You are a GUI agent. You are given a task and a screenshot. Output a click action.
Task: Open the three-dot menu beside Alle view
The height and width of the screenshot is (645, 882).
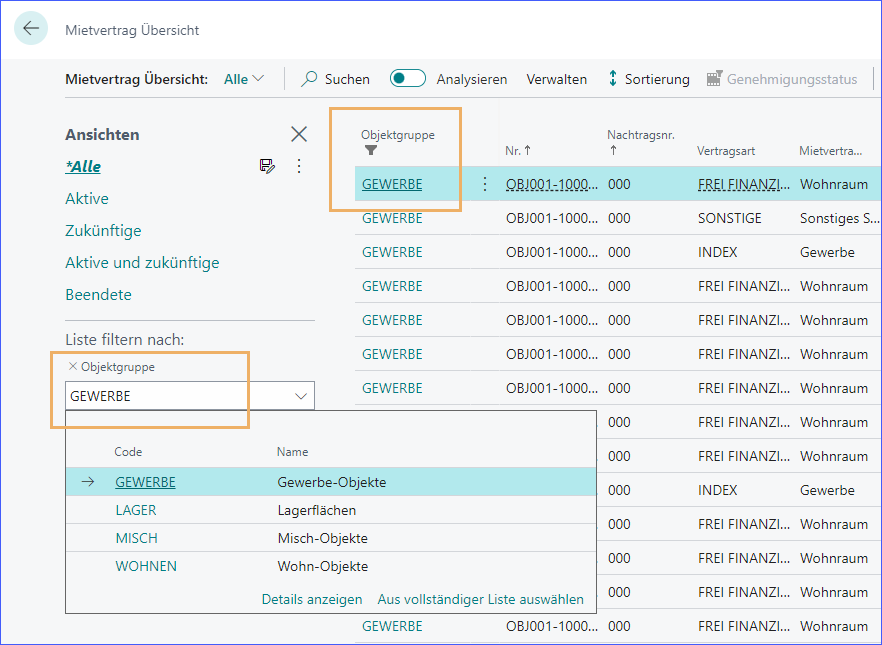(x=298, y=166)
